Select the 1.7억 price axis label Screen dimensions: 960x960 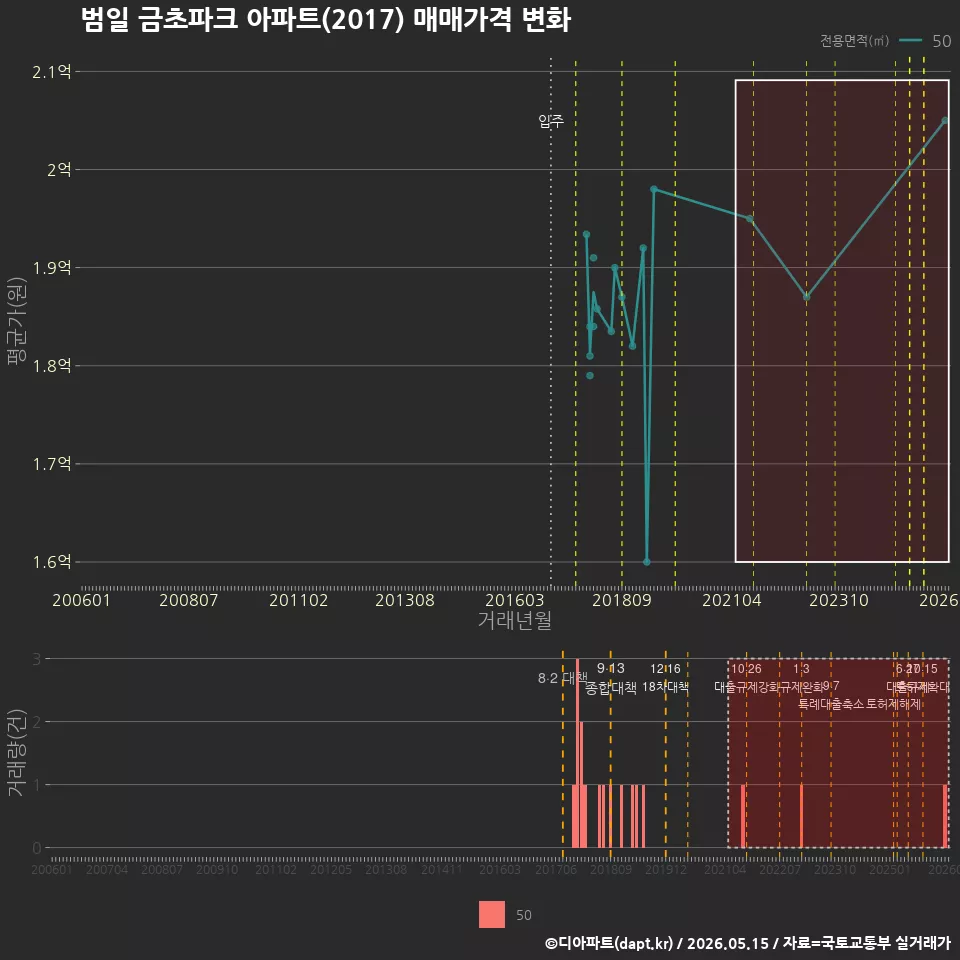[52, 464]
